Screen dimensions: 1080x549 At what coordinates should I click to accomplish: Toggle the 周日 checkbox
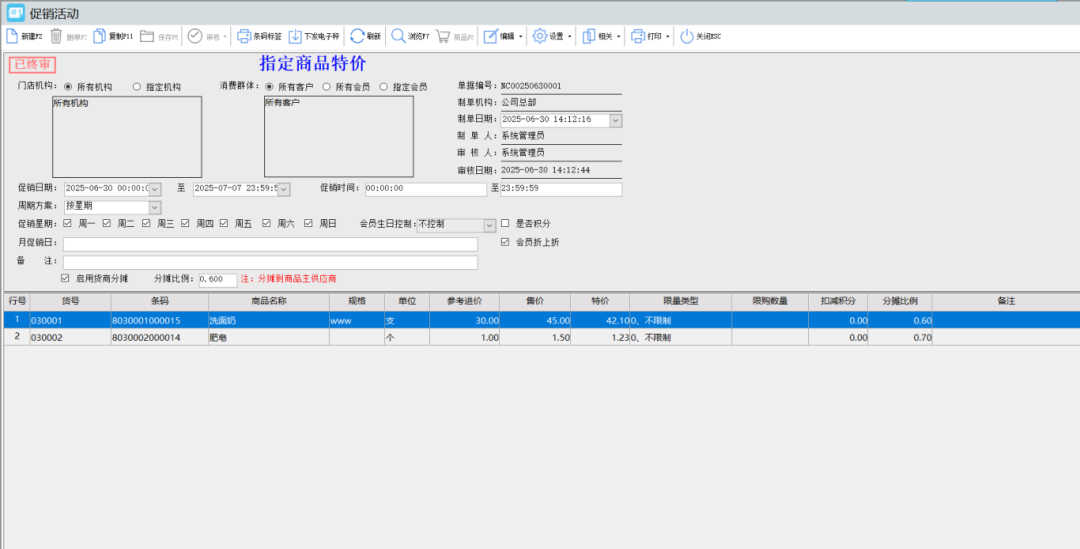click(x=308, y=223)
